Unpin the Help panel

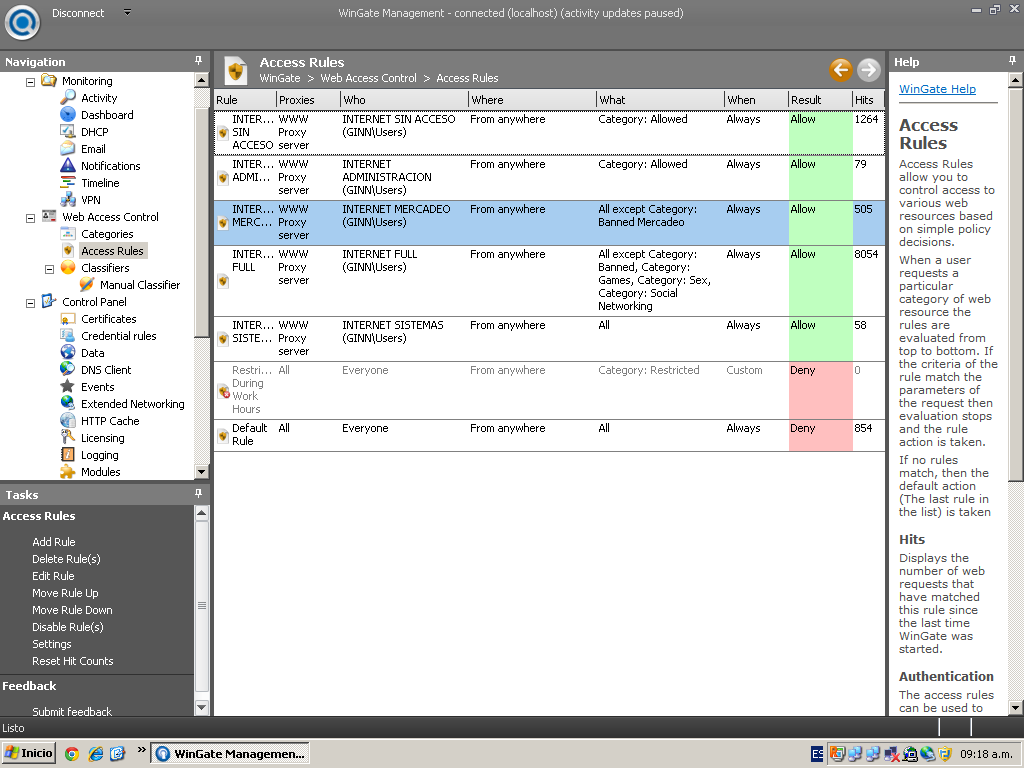1012,61
